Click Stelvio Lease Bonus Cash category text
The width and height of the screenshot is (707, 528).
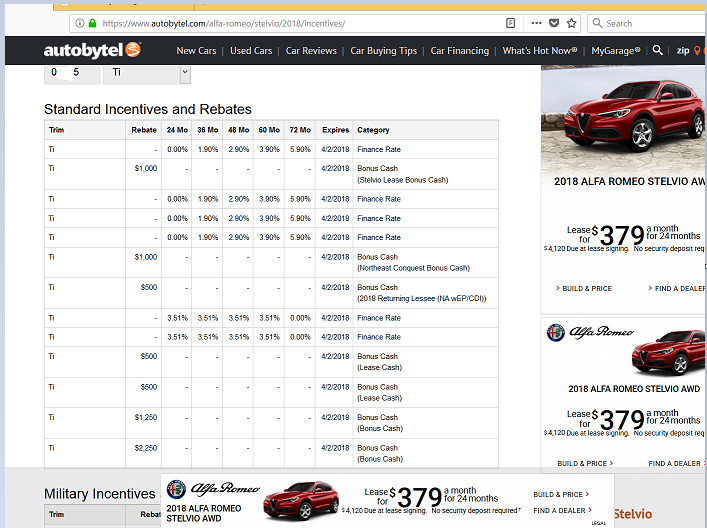pyautogui.click(x=403, y=180)
